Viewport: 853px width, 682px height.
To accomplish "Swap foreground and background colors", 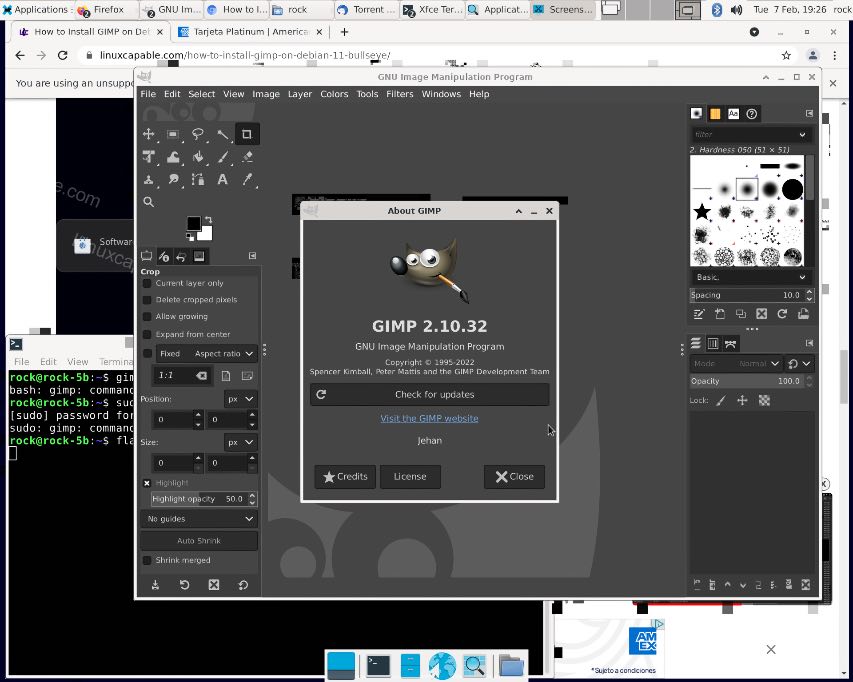I will tap(208, 220).
